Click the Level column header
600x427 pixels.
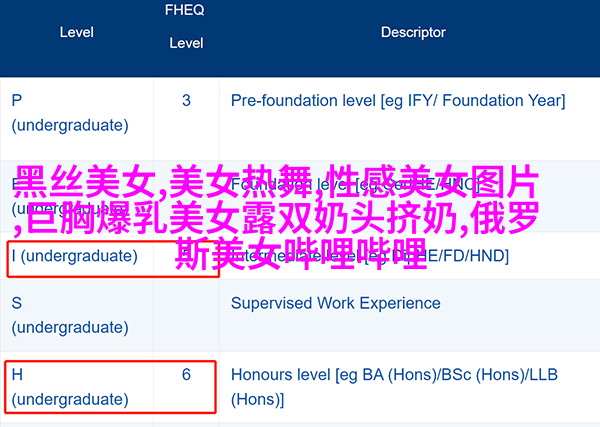[x=77, y=32]
